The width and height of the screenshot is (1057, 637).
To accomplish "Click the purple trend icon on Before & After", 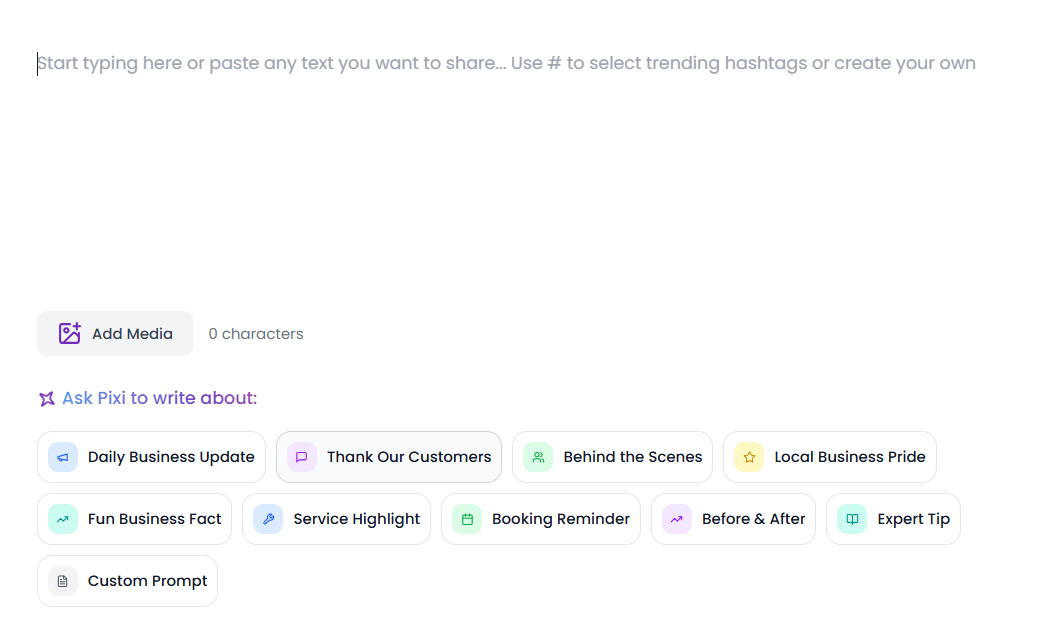I will (x=677, y=519).
